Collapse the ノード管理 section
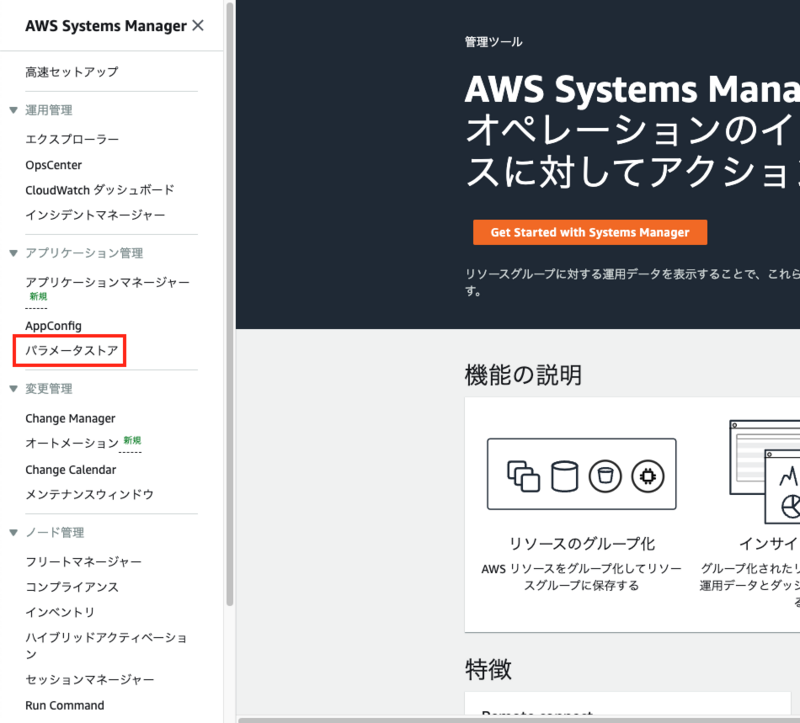 14,532
